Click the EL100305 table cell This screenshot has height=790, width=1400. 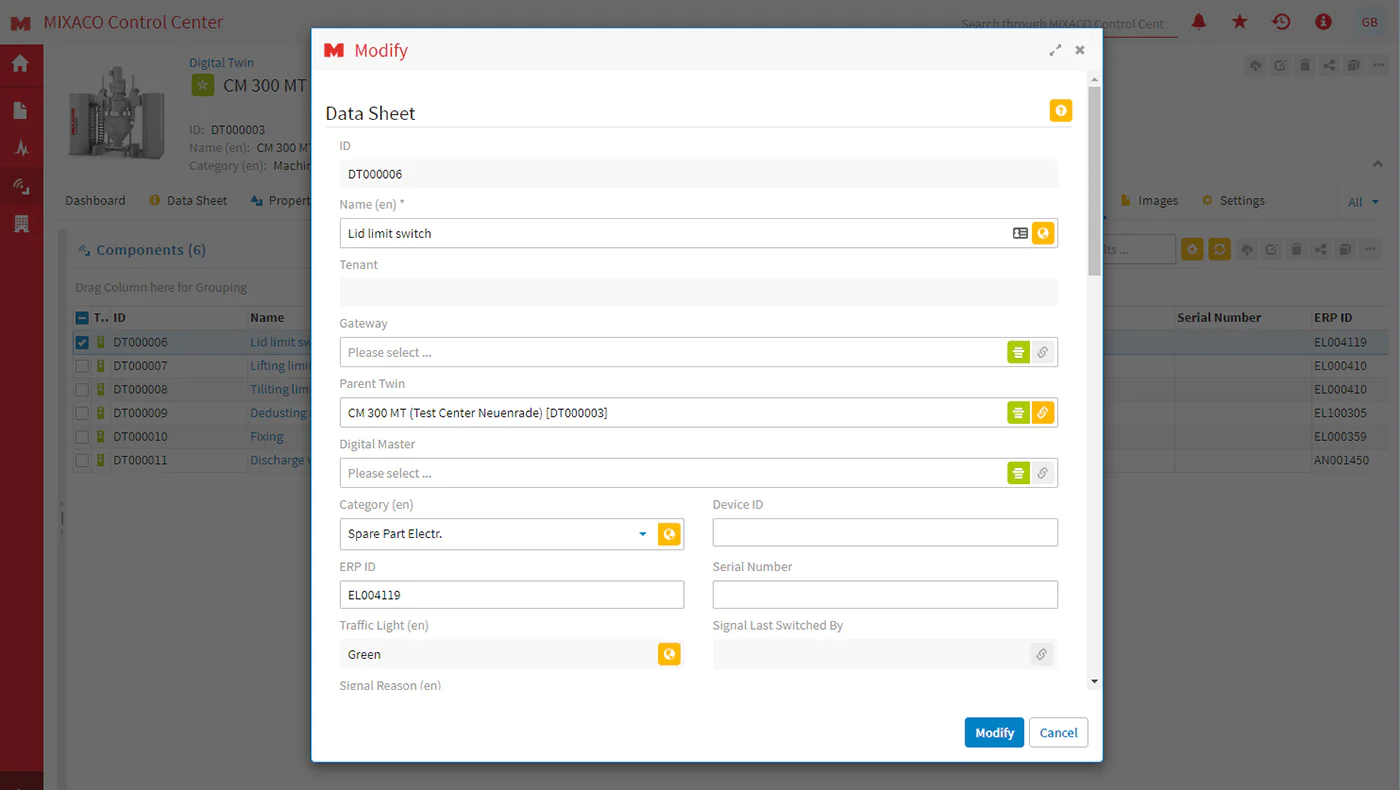tap(1341, 413)
